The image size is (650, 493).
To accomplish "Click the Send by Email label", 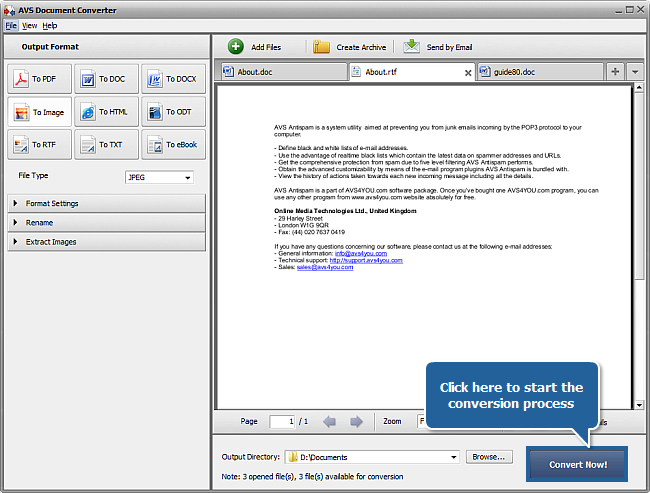I will tap(449, 47).
